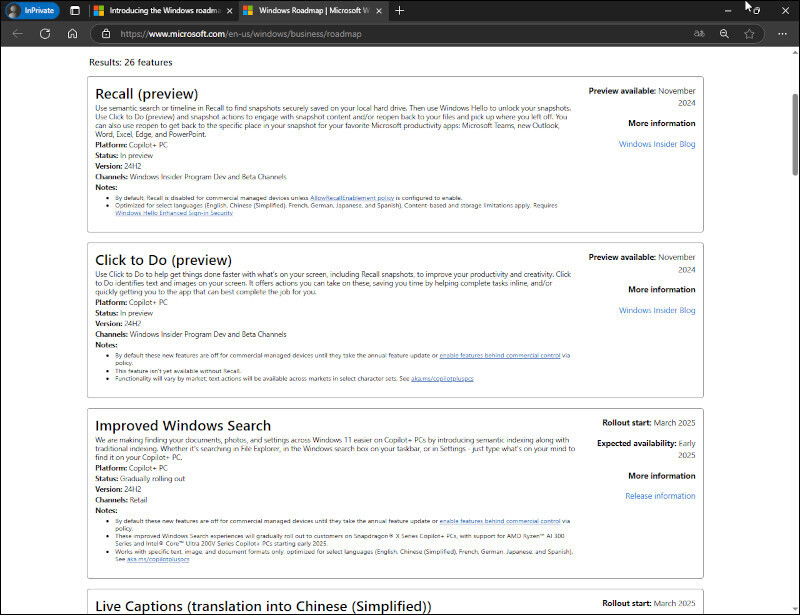Open 'enable features behind commercial control' in Click to Do notes

click(500, 355)
